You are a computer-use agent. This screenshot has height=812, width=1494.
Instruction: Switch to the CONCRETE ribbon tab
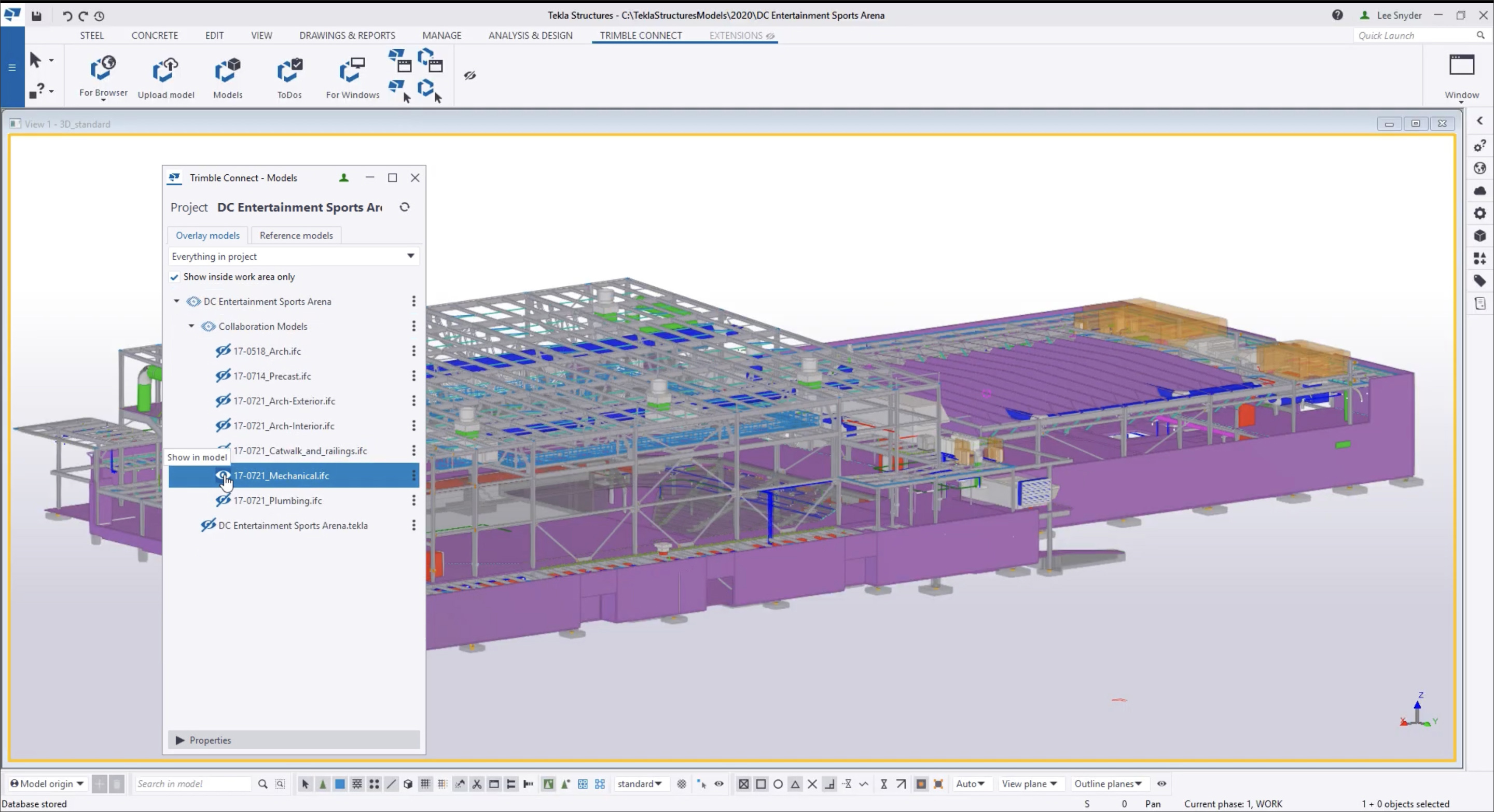pos(154,35)
